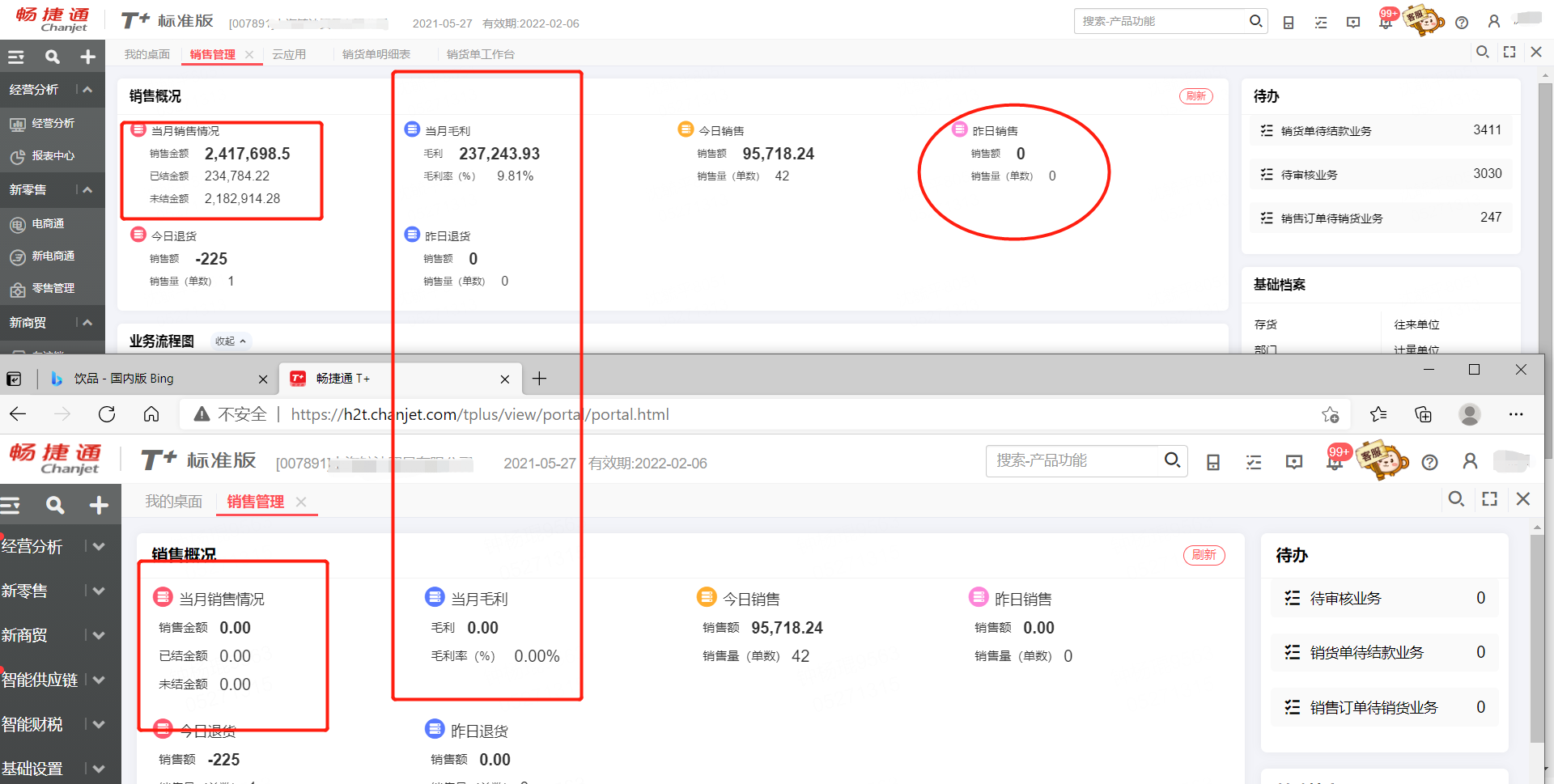
Task: Click user profile icon in lower browser page
Action: tap(1470, 461)
